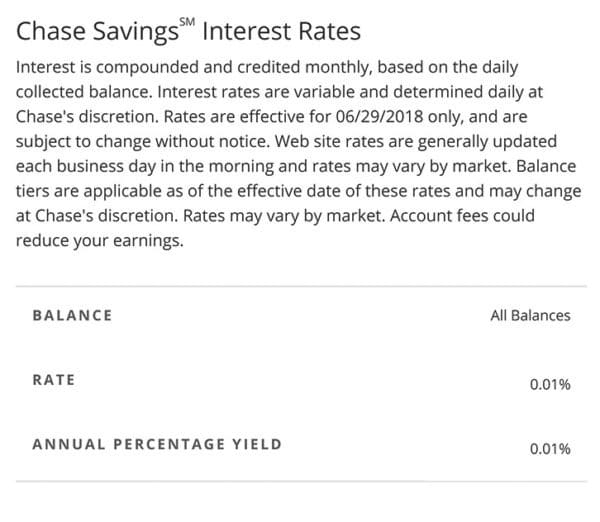Click the phrase collected balance
600x522 pixels.
pyautogui.click(x=83, y=92)
